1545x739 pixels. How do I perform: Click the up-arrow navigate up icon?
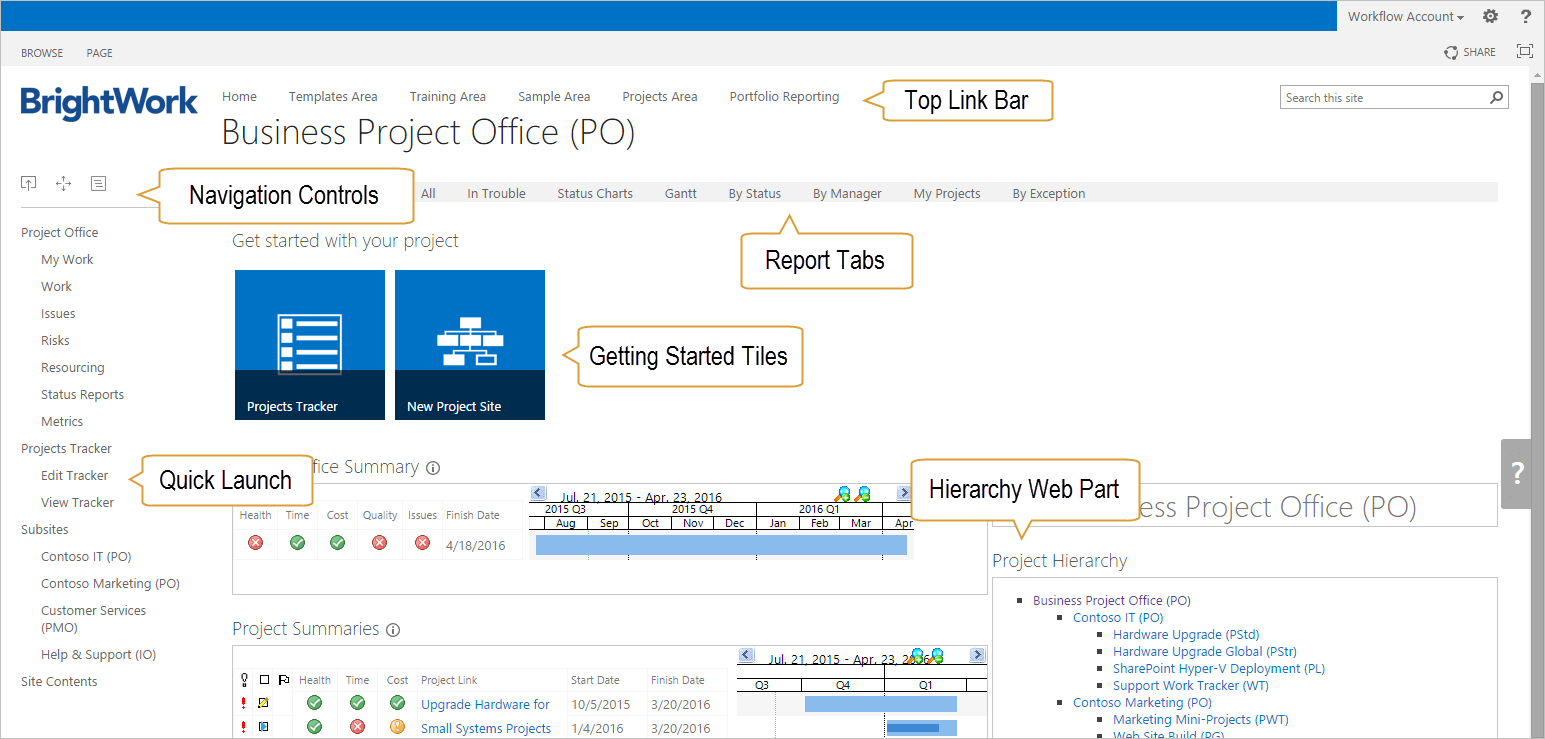pos(29,183)
